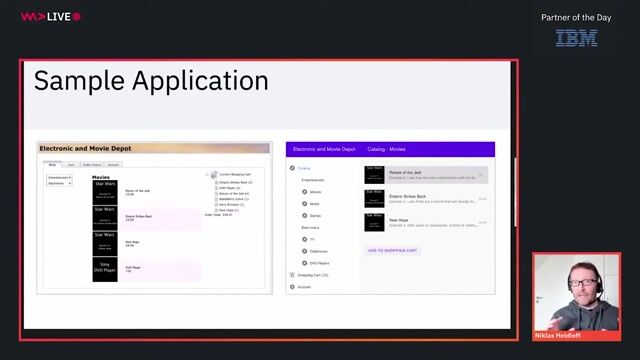Click the WeAreDevelopers LIVE logo
The height and width of the screenshot is (360, 640).
point(51,17)
